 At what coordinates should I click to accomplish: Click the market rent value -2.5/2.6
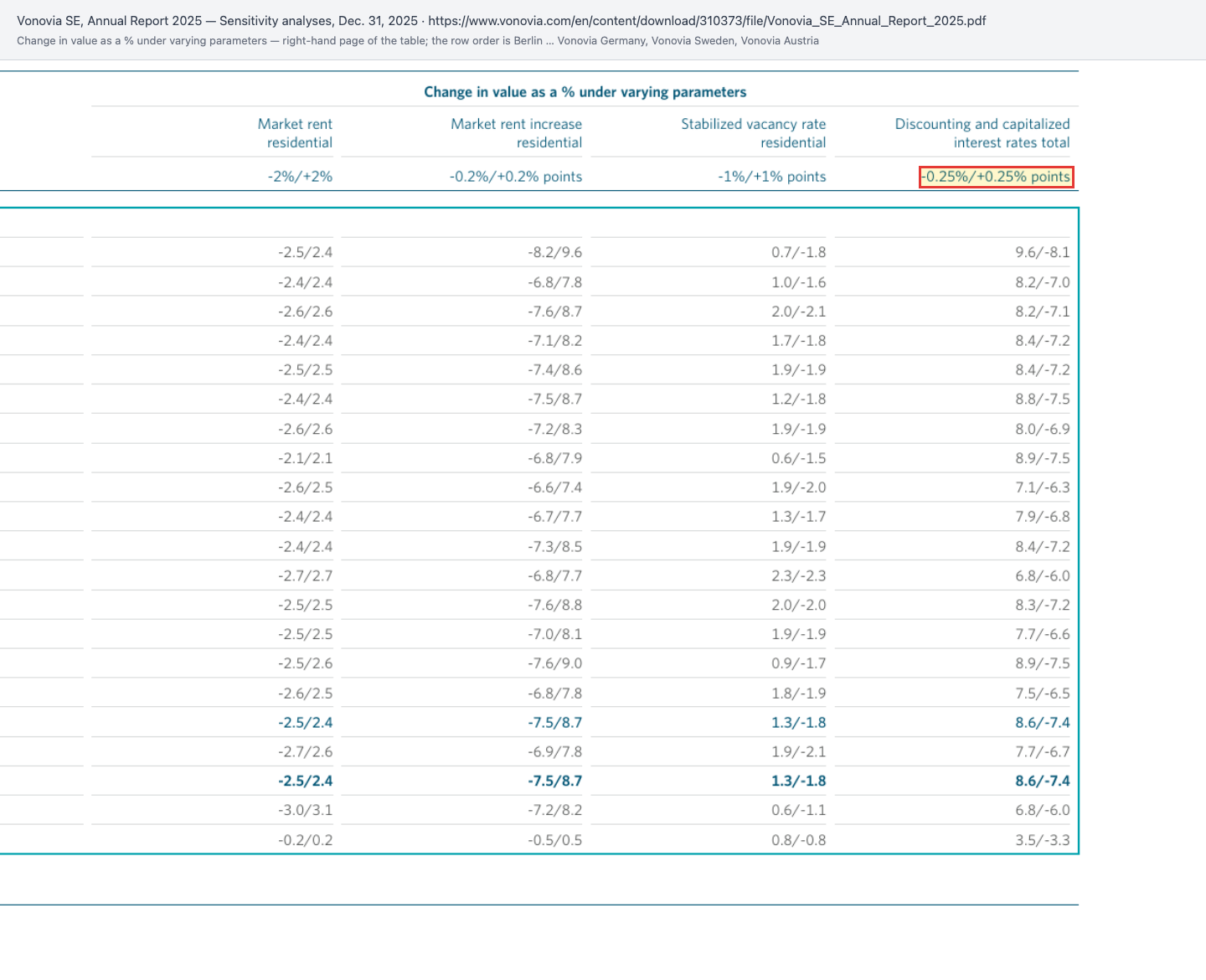tap(306, 663)
